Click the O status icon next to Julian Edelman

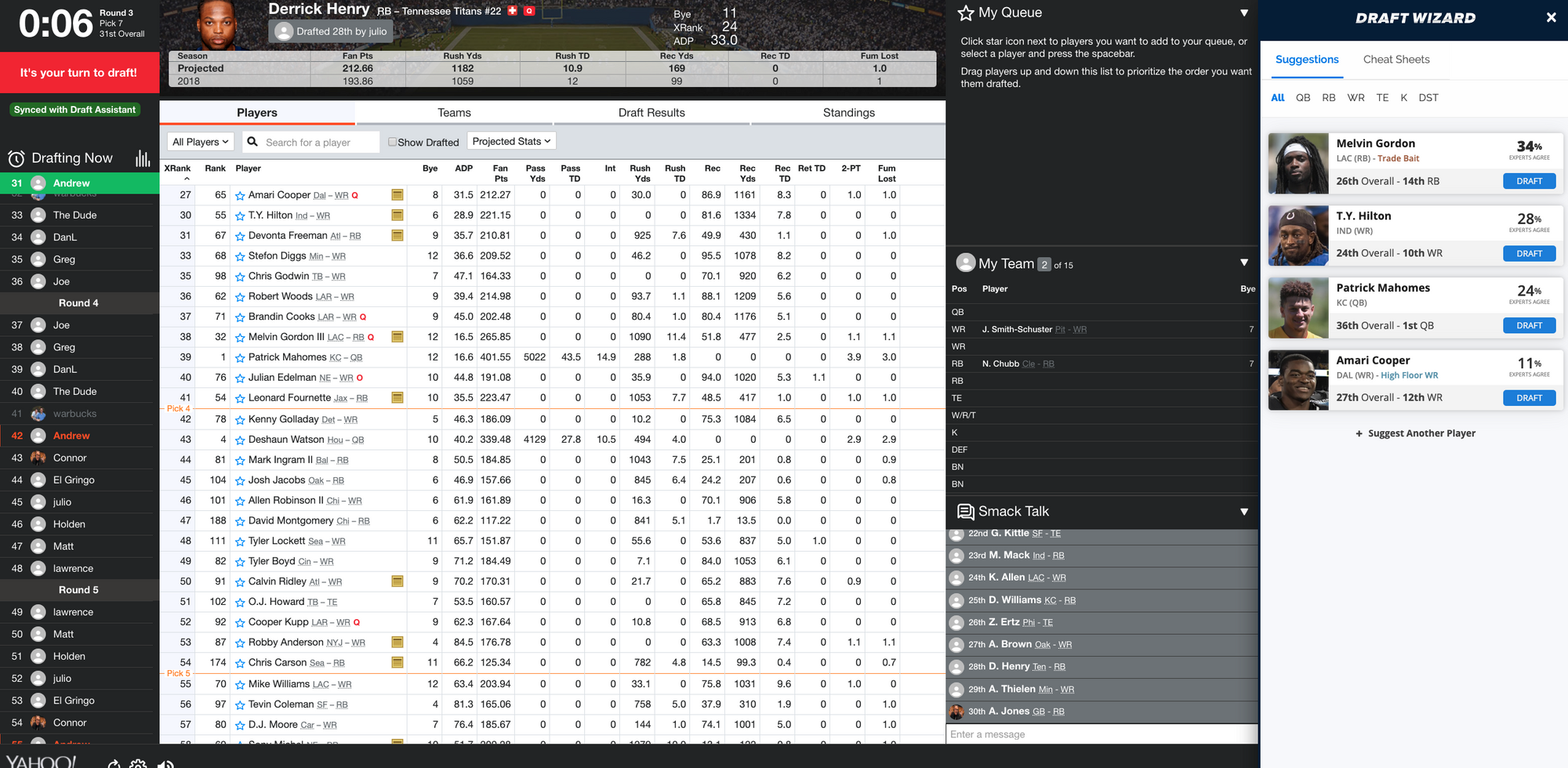[x=360, y=379]
